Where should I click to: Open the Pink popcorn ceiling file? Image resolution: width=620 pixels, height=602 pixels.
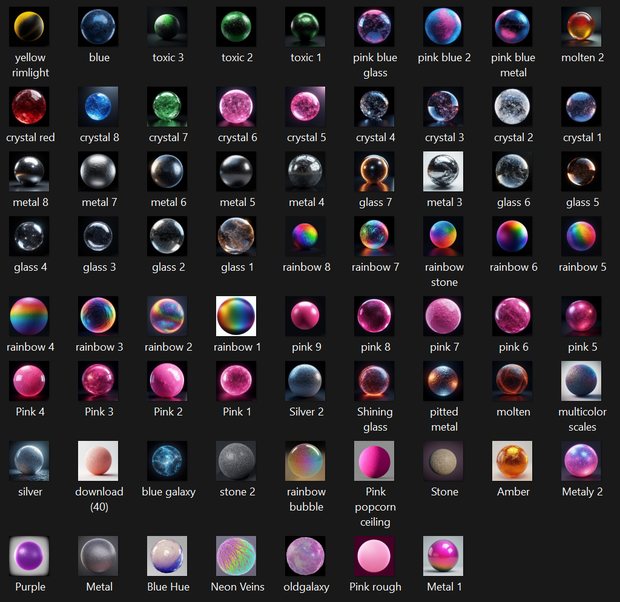tap(374, 461)
